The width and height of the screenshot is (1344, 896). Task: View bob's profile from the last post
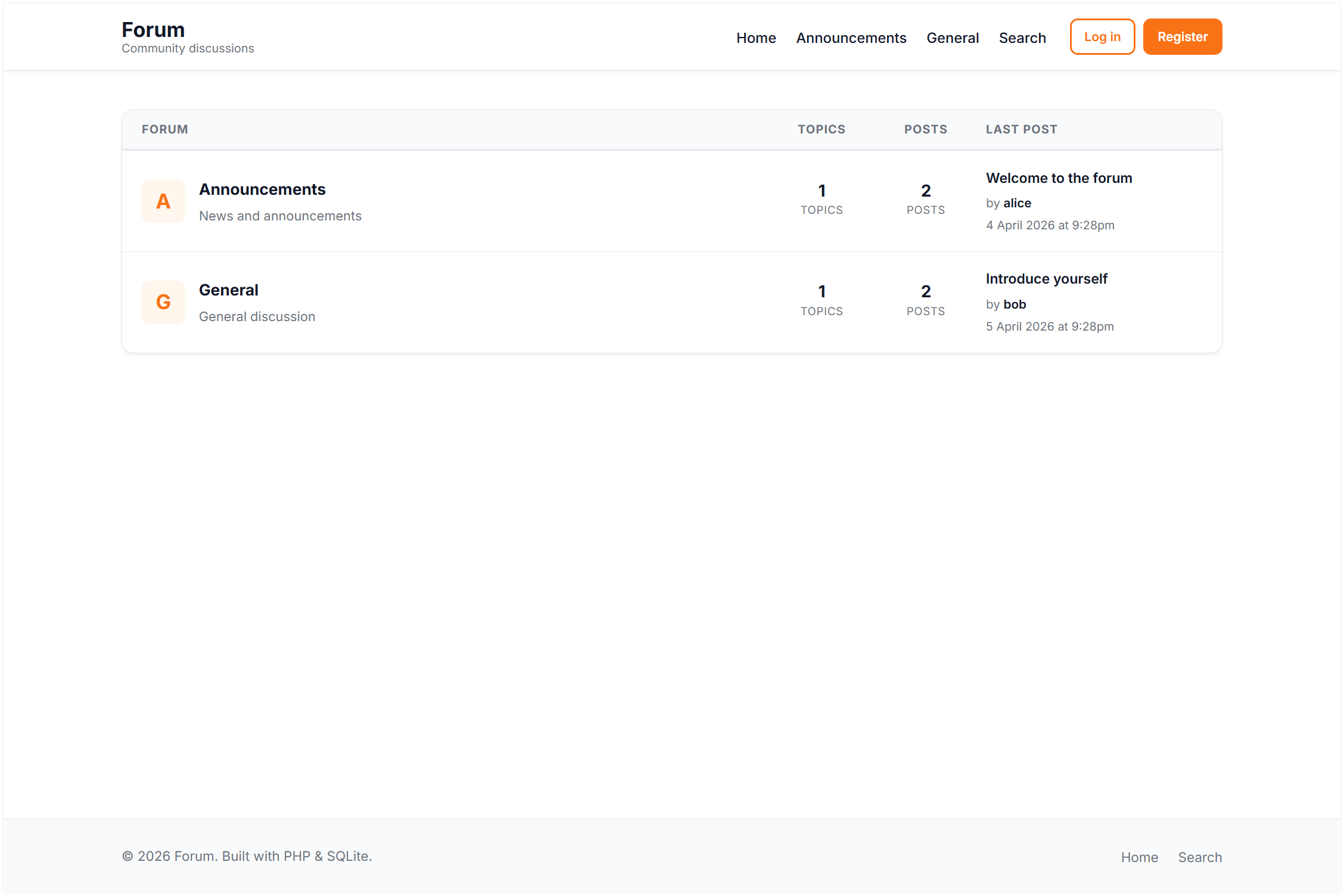pyautogui.click(x=1015, y=304)
